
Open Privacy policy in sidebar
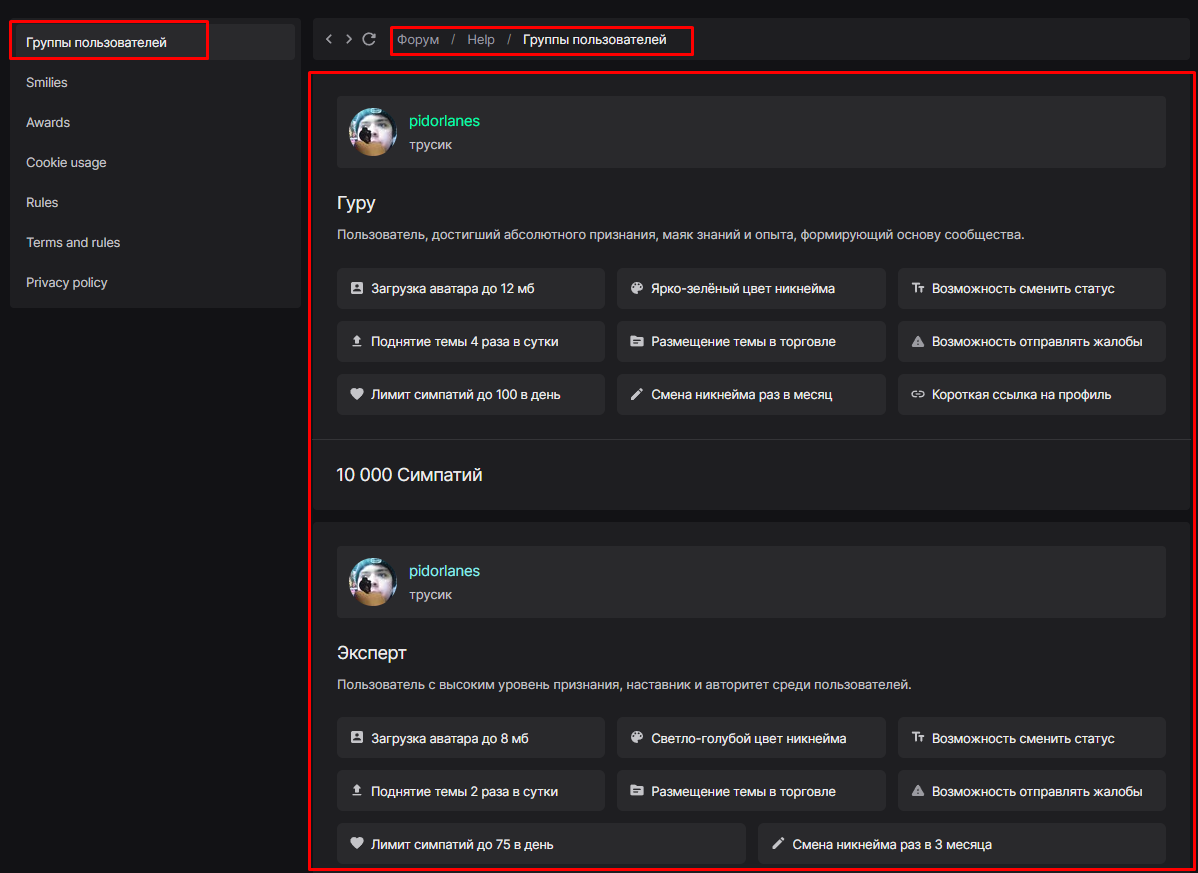point(66,282)
